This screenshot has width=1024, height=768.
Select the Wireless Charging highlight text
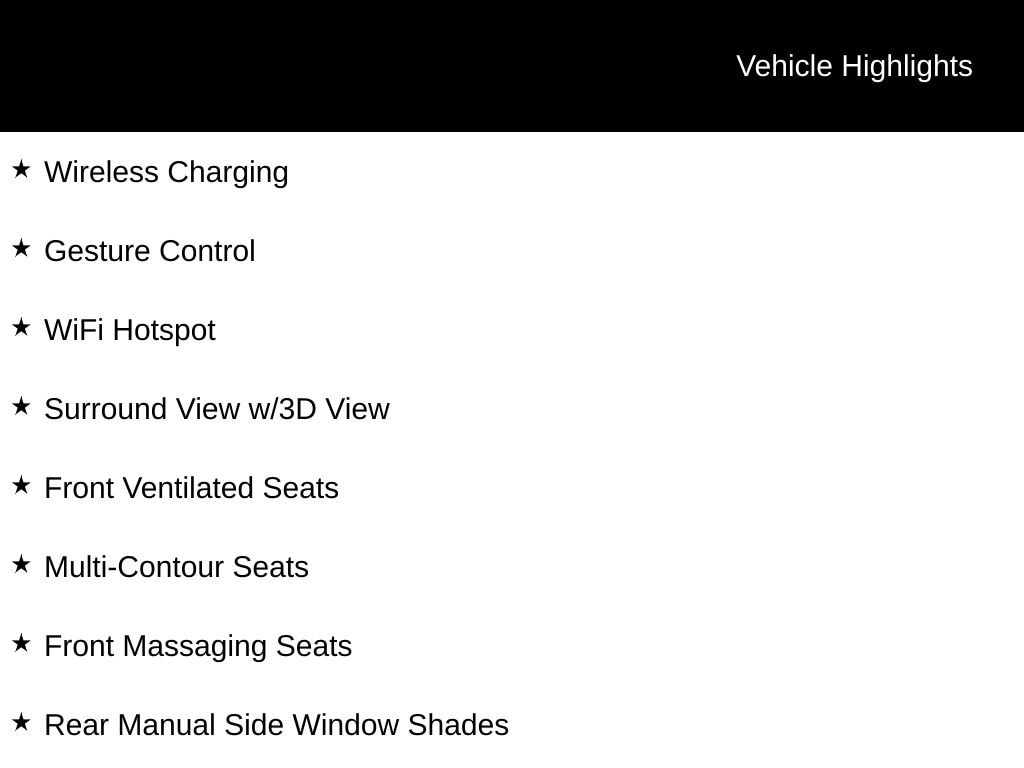[x=166, y=172]
